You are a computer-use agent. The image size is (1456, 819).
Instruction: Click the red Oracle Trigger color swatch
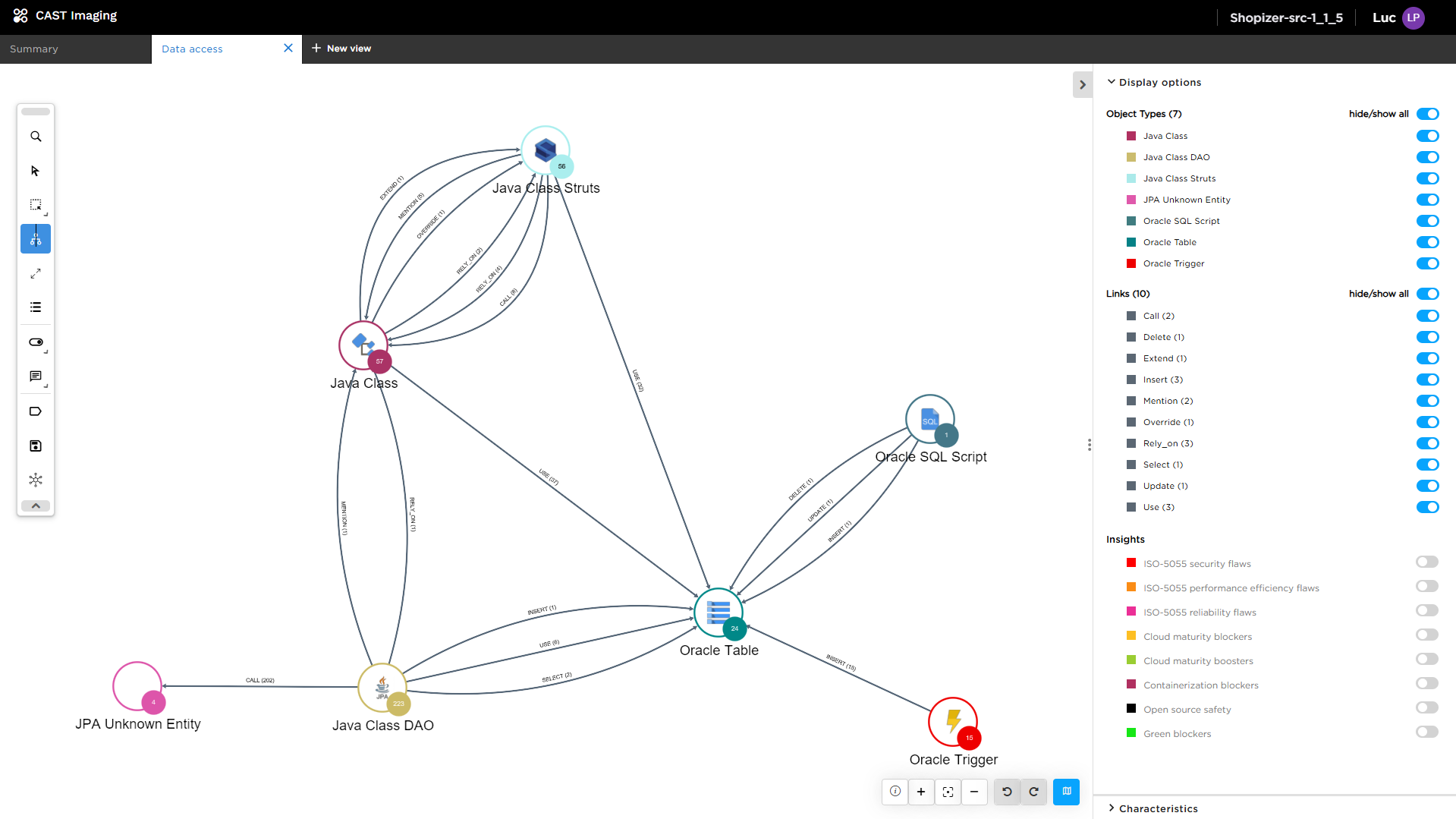coord(1131,263)
